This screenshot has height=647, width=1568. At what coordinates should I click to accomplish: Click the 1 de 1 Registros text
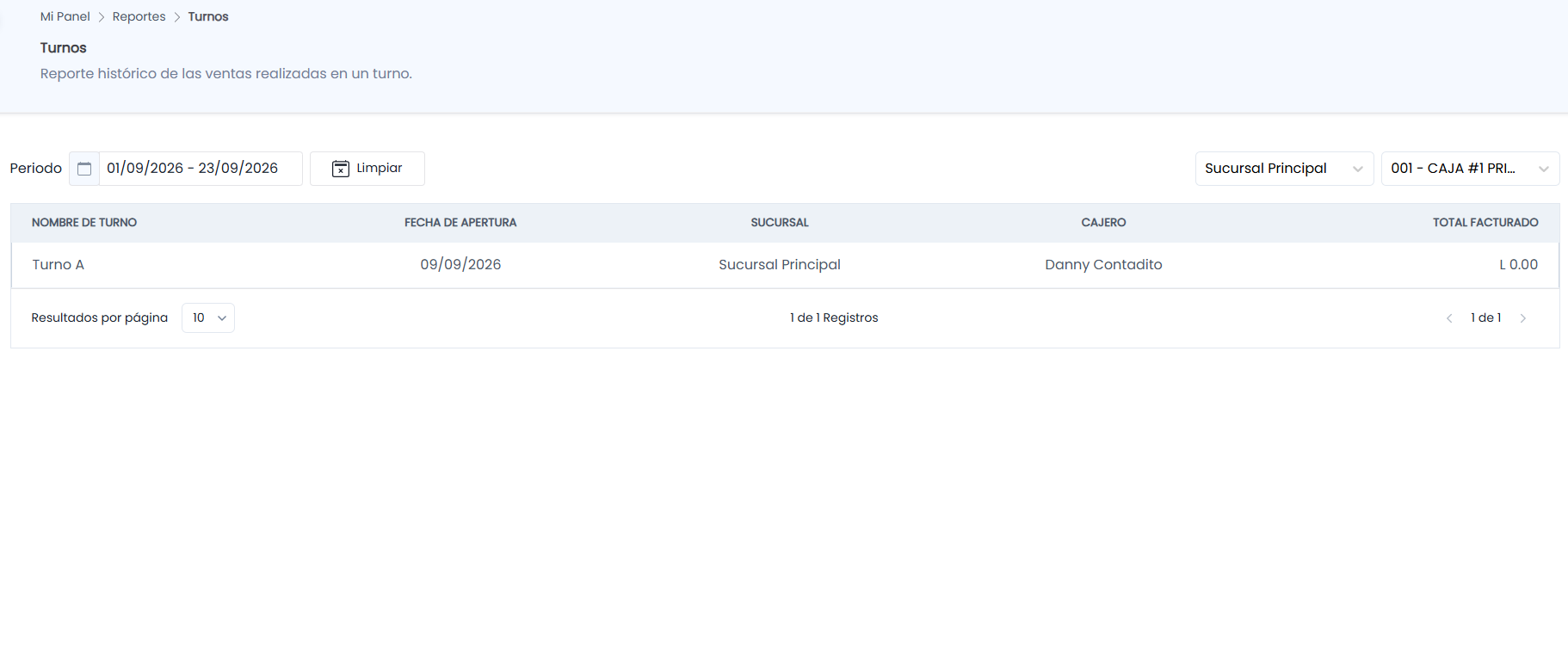click(x=834, y=318)
